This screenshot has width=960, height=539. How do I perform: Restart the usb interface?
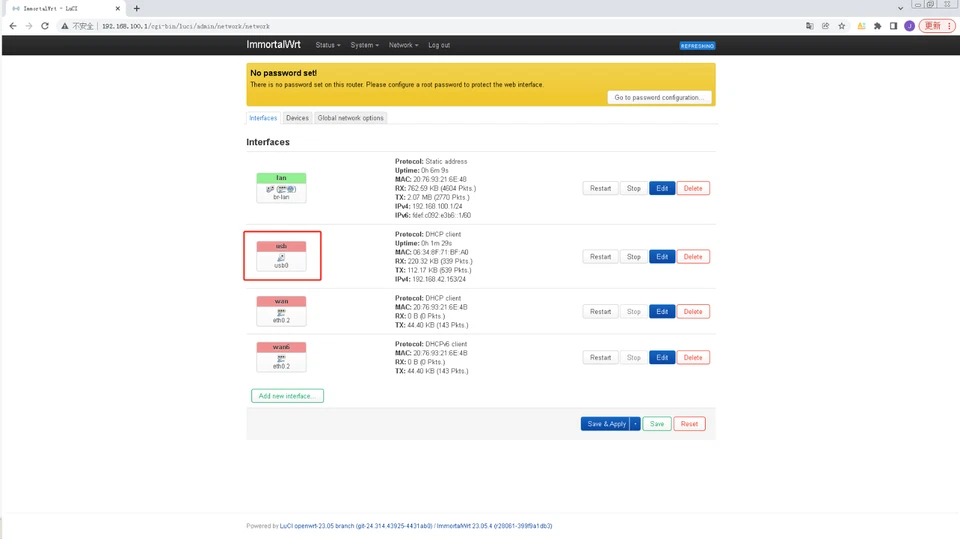pos(600,257)
